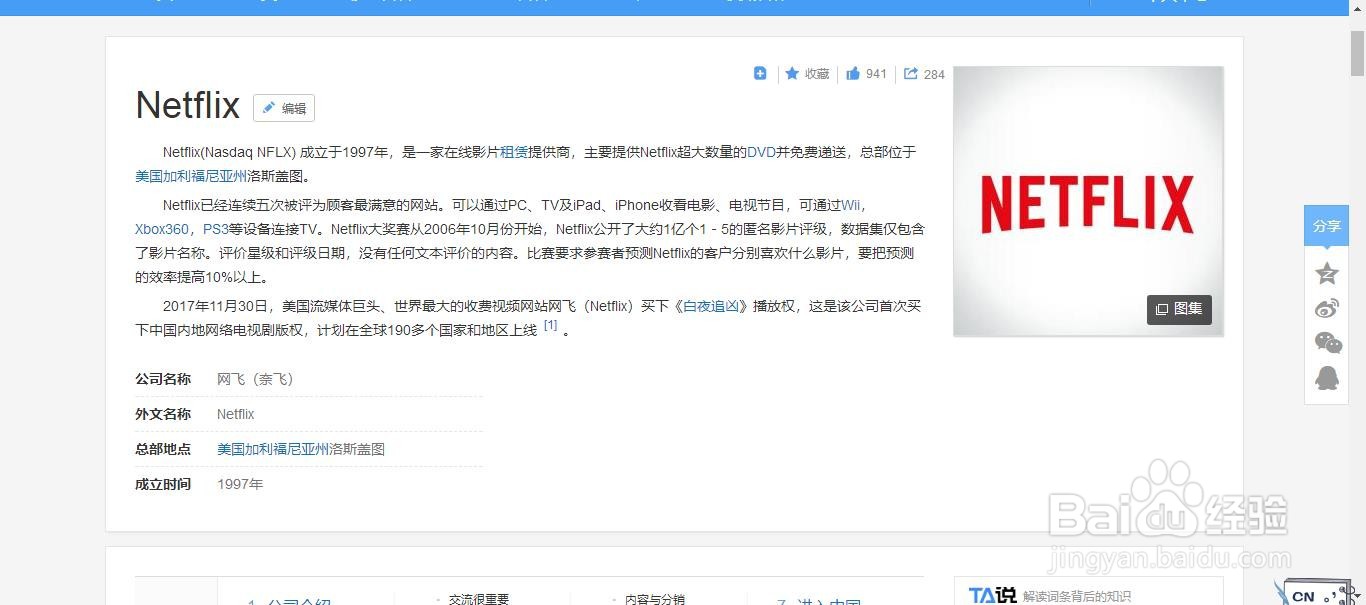Click the 交流很重要 catalog entry
Viewport: 1366px width, 605px height.
[479, 599]
